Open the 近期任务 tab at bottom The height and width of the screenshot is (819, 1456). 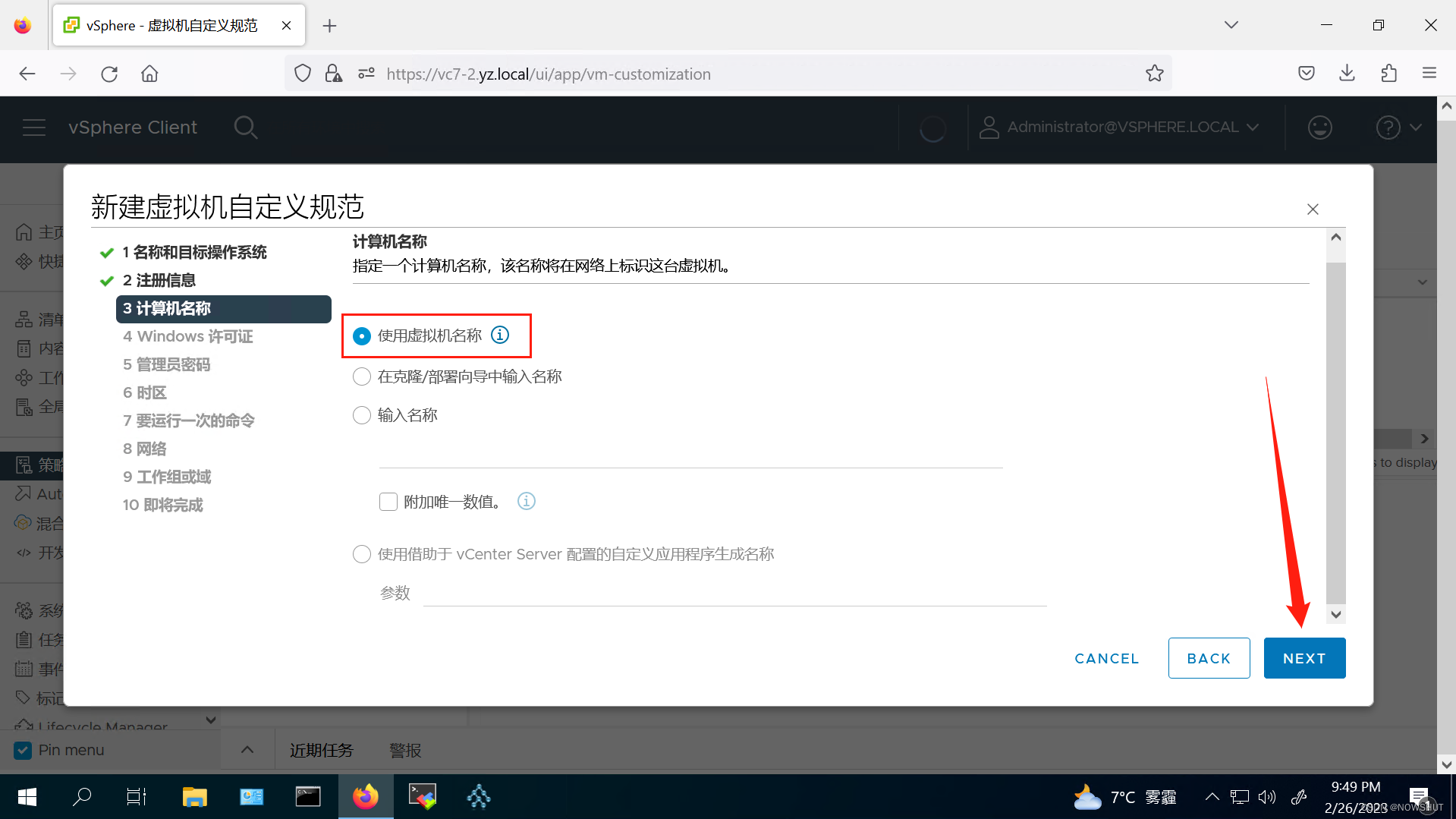coord(321,749)
